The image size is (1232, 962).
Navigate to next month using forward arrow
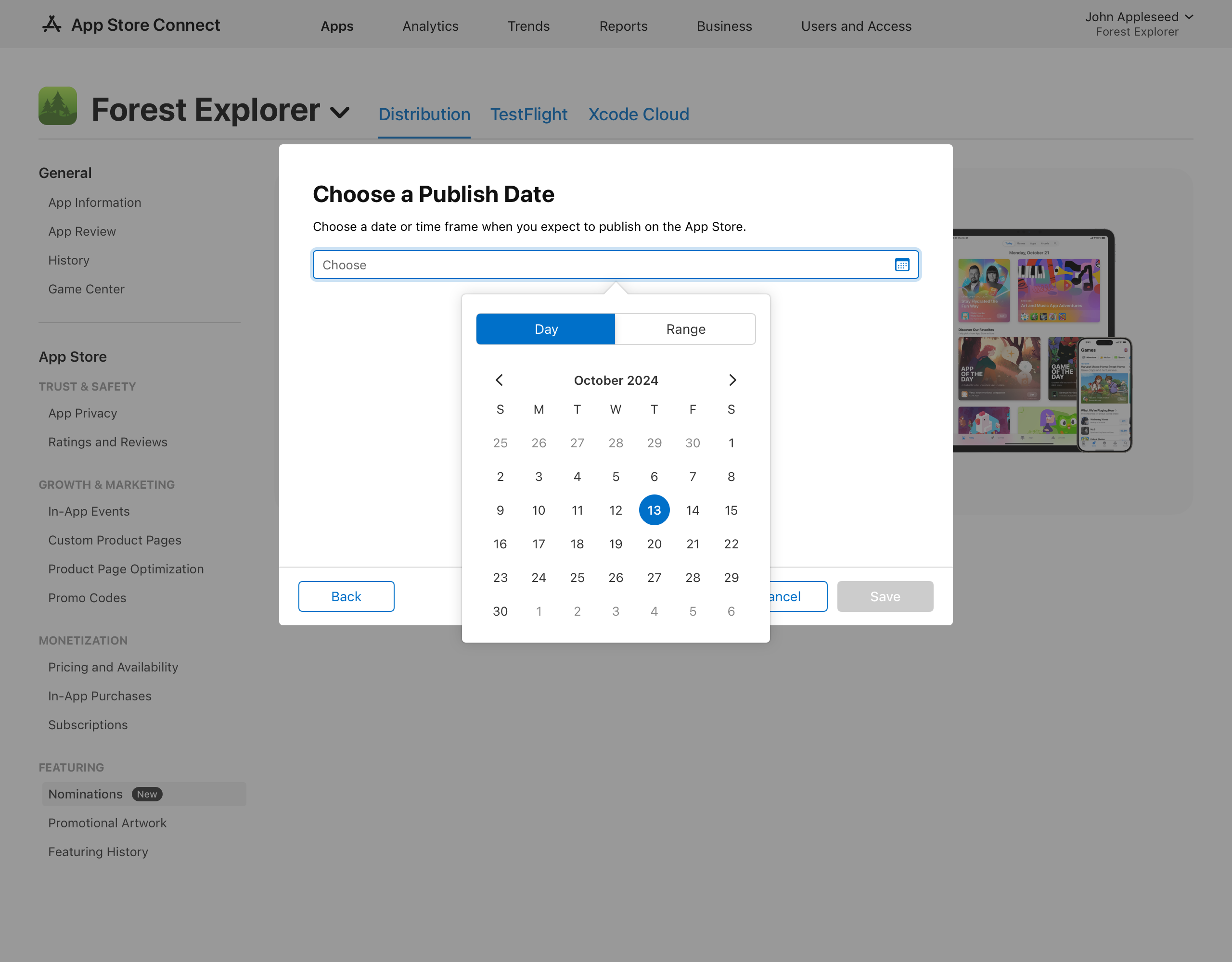click(732, 380)
